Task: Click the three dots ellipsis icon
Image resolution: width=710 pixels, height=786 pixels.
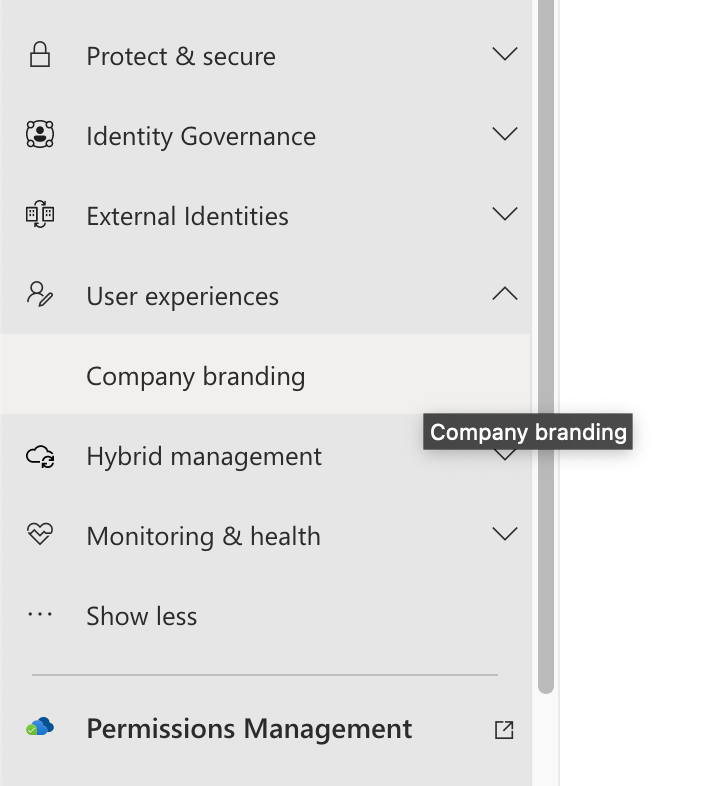Action: (40, 614)
